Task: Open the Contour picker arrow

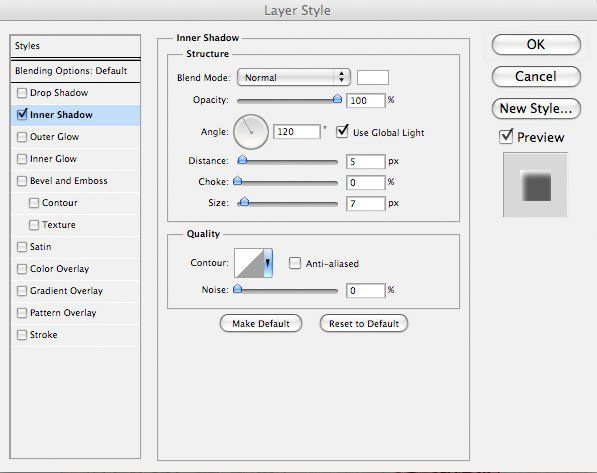Action: click(268, 263)
